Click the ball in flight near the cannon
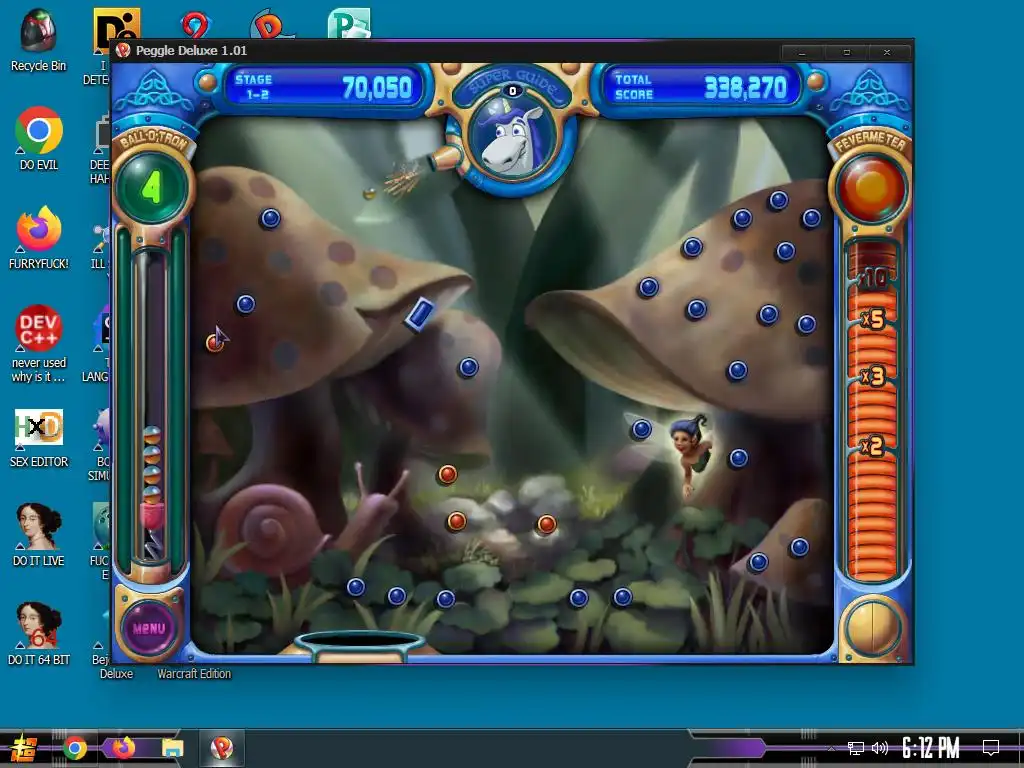The width and height of the screenshot is (1024, 768). coord(369,193)
